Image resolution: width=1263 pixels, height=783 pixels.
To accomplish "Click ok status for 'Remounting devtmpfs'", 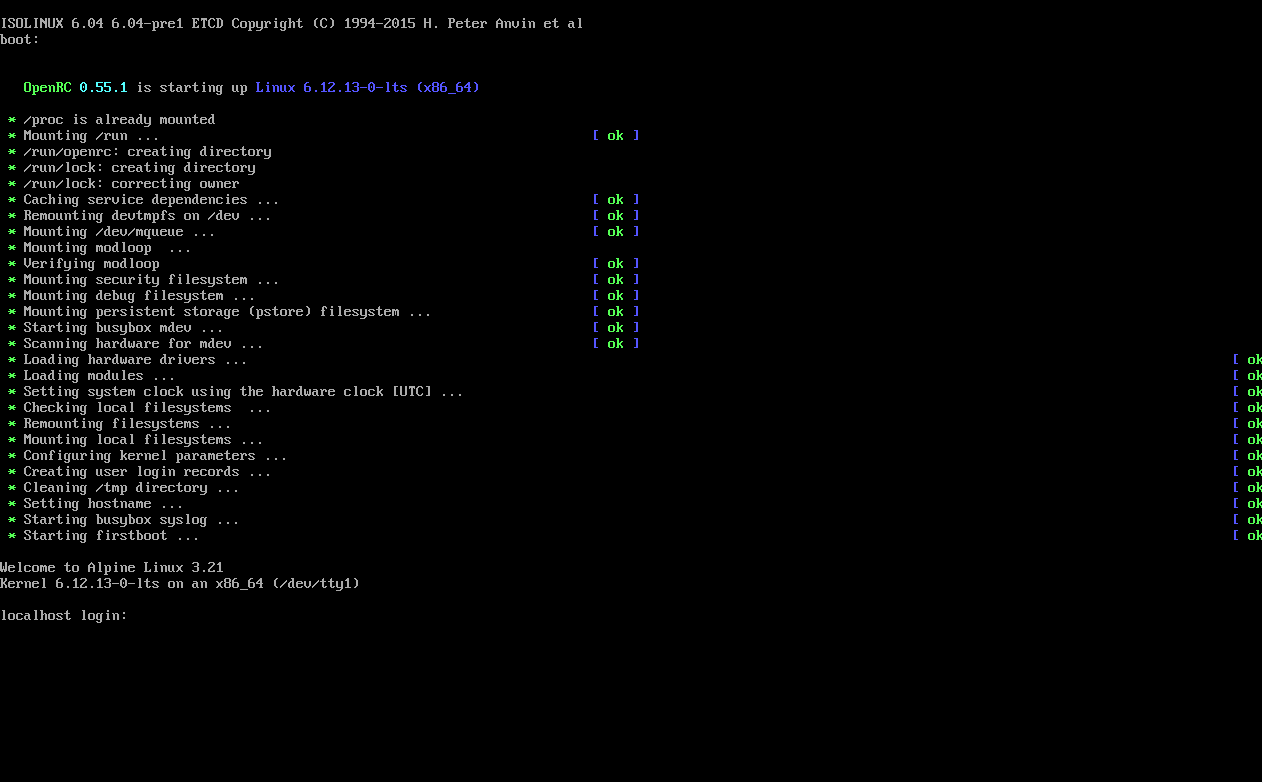I will click(616, 216).
